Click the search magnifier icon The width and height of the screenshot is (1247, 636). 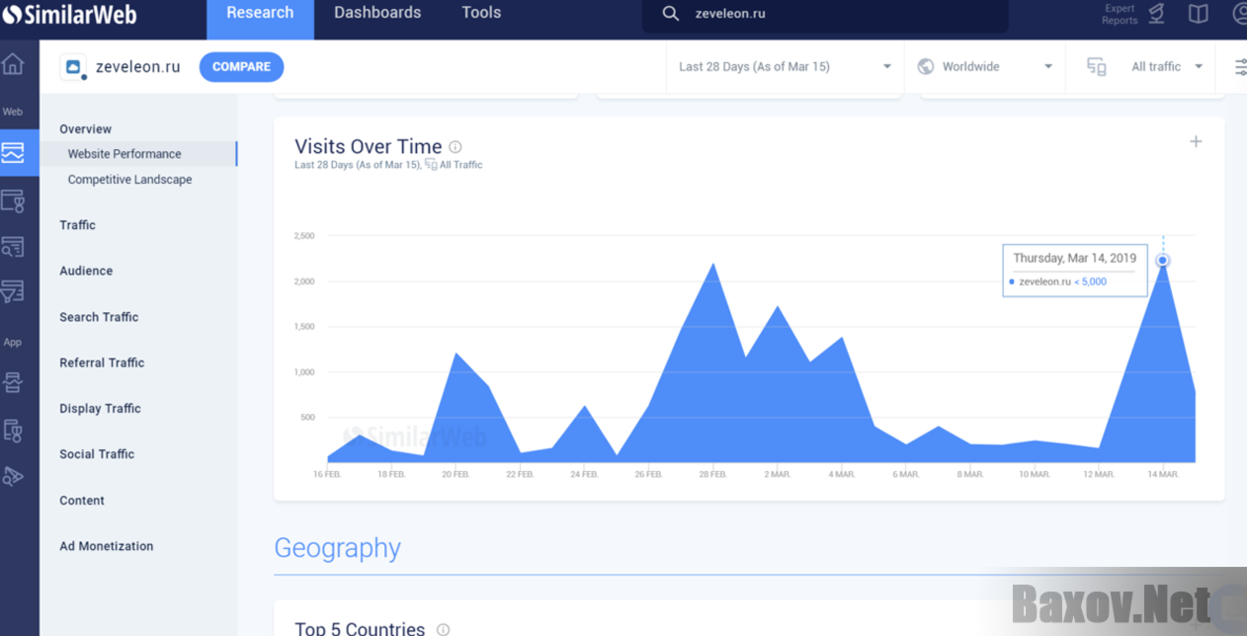click(x=671, y=14)
